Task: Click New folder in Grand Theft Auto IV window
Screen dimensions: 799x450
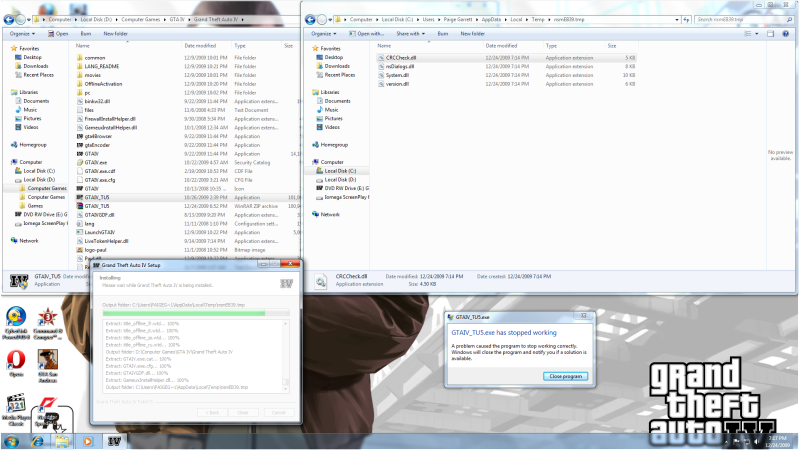Action: [x=115, y=33]
